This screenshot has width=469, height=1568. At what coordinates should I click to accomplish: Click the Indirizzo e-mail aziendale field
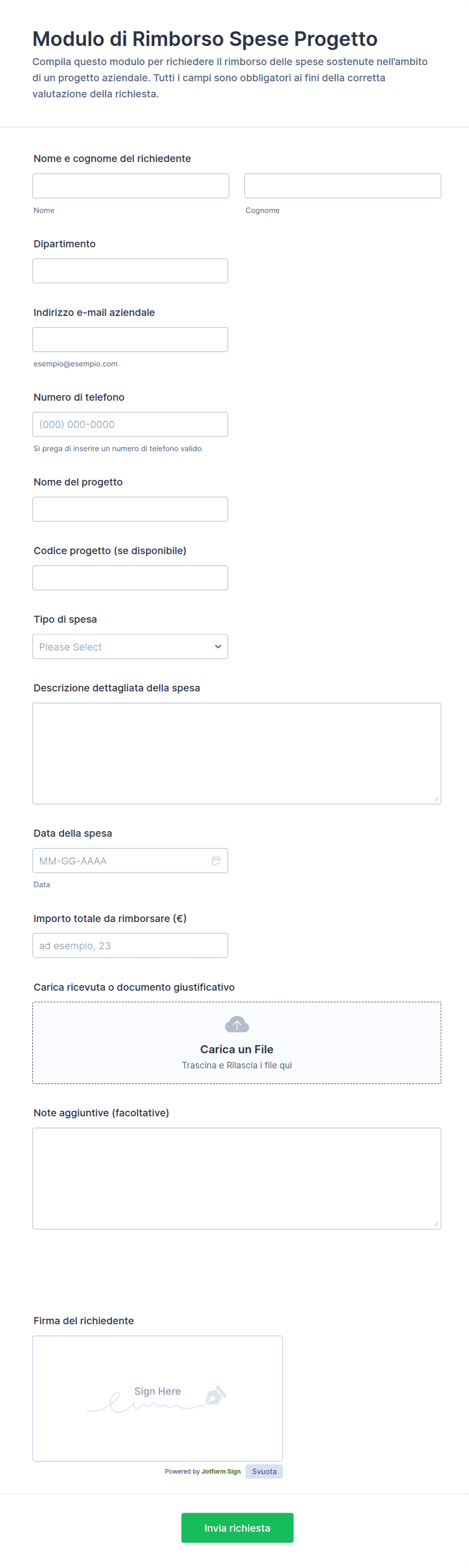[130, 340]
